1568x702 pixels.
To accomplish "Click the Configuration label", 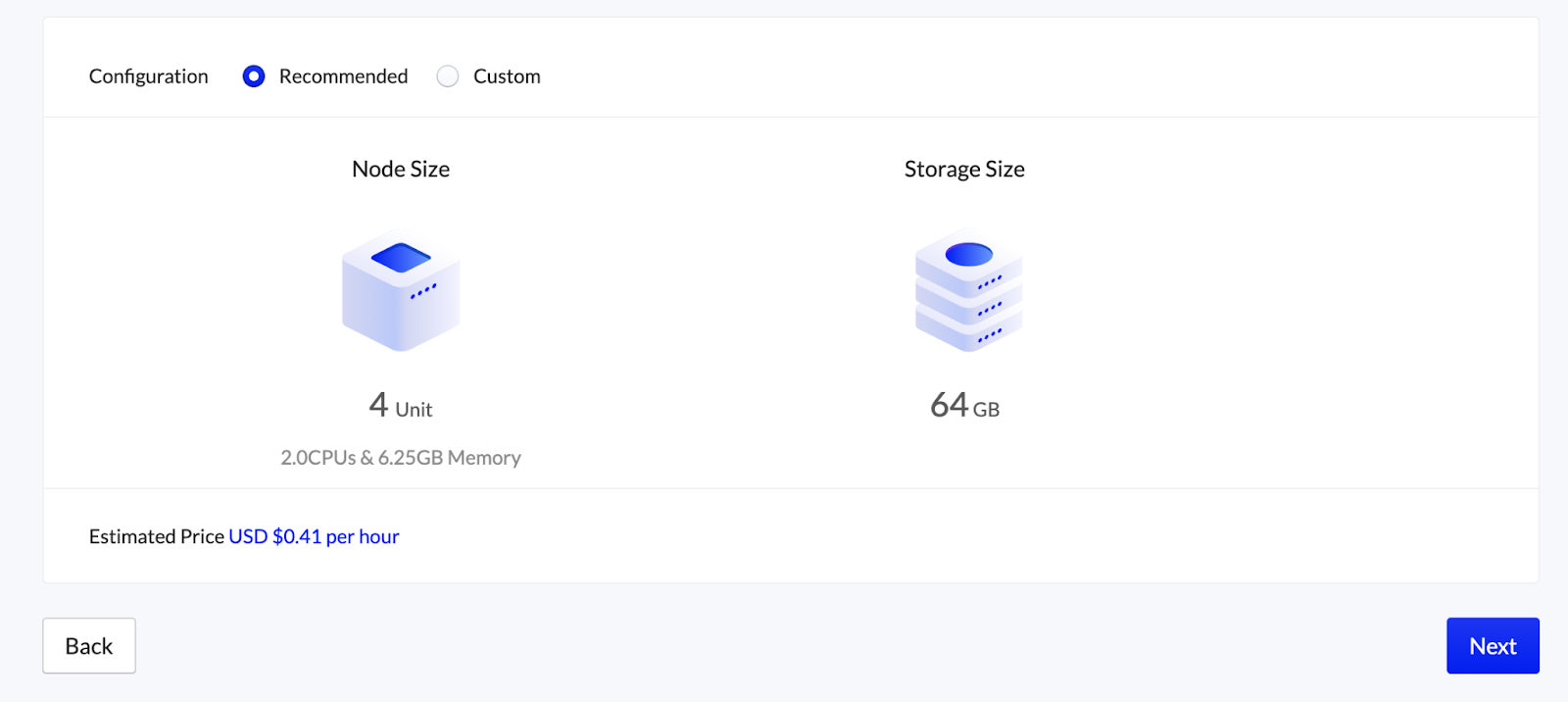I will pos(149,76).
